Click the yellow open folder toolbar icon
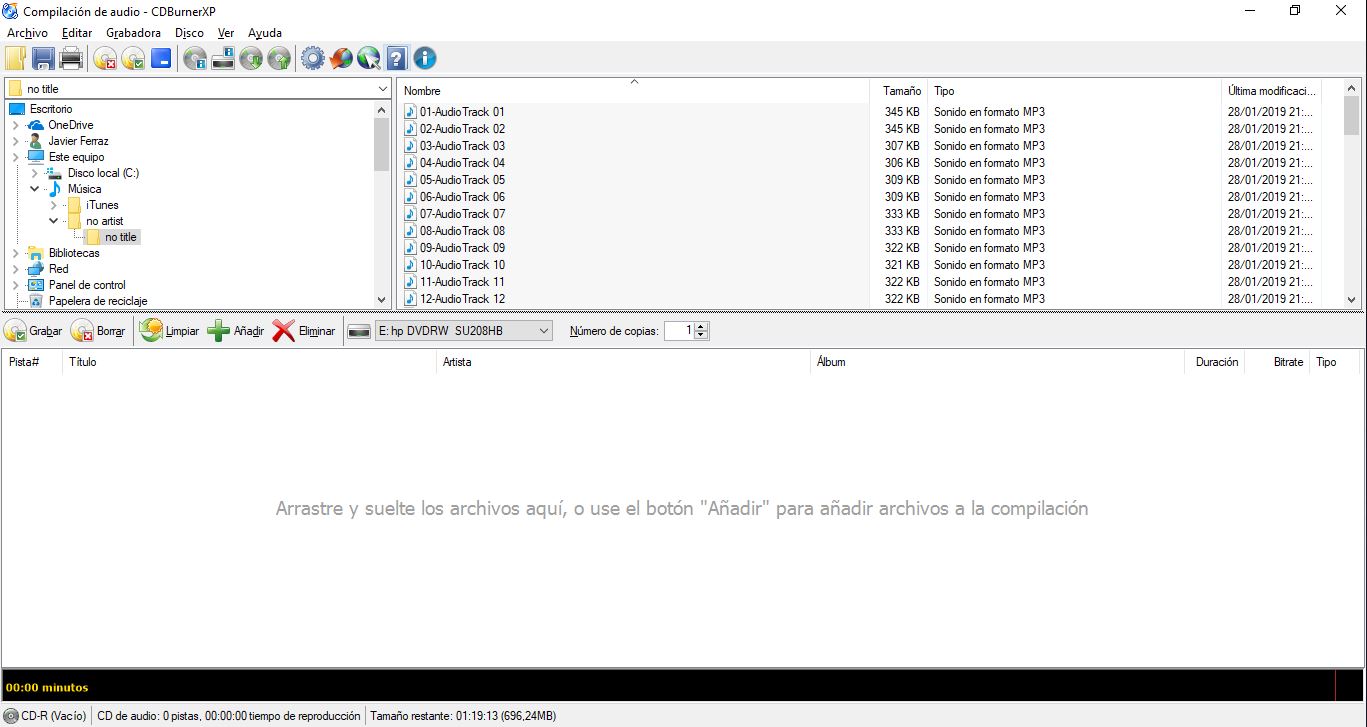 (x=16, y=59)
